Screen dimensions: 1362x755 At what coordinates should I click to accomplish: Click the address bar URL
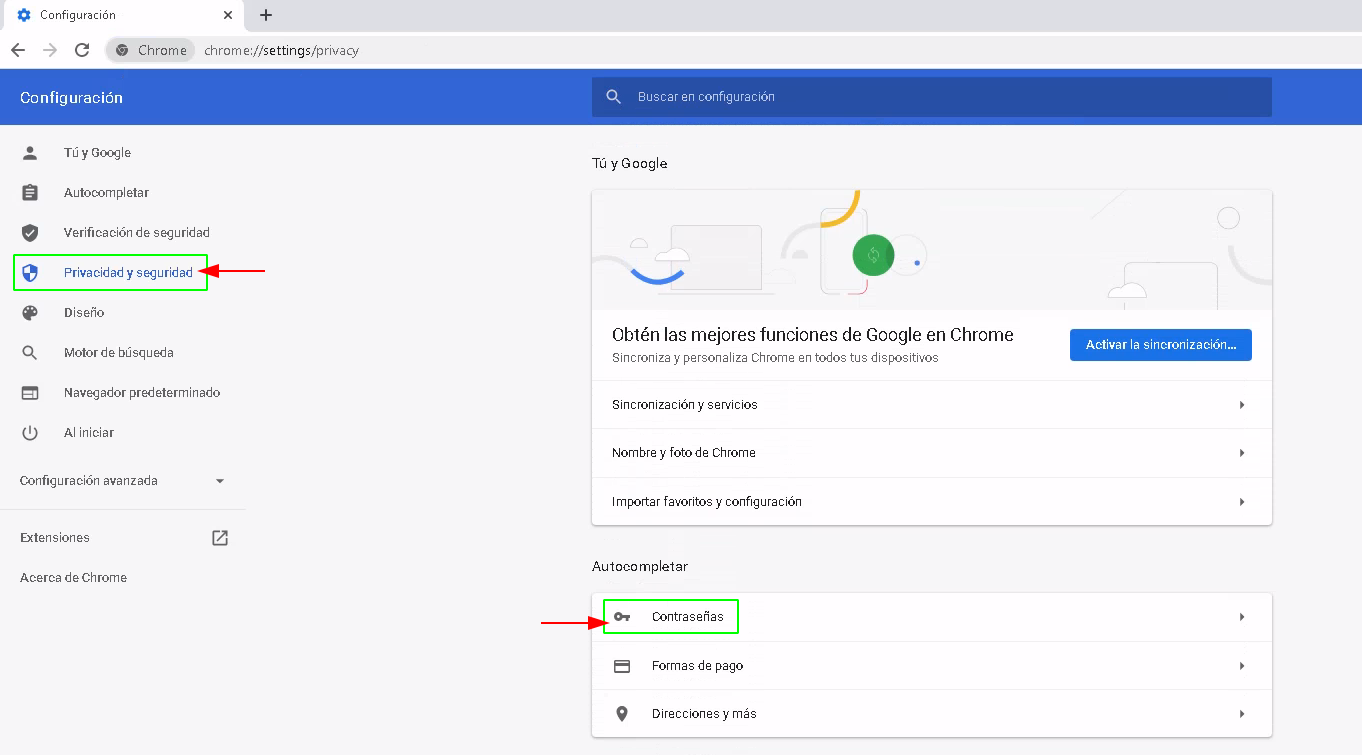(281, 50)
